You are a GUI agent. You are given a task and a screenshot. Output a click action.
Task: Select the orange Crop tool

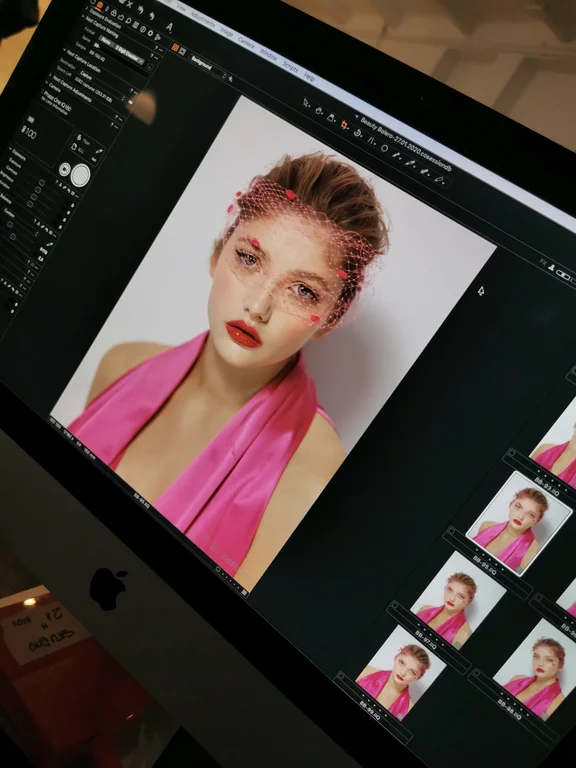[344, 125]
